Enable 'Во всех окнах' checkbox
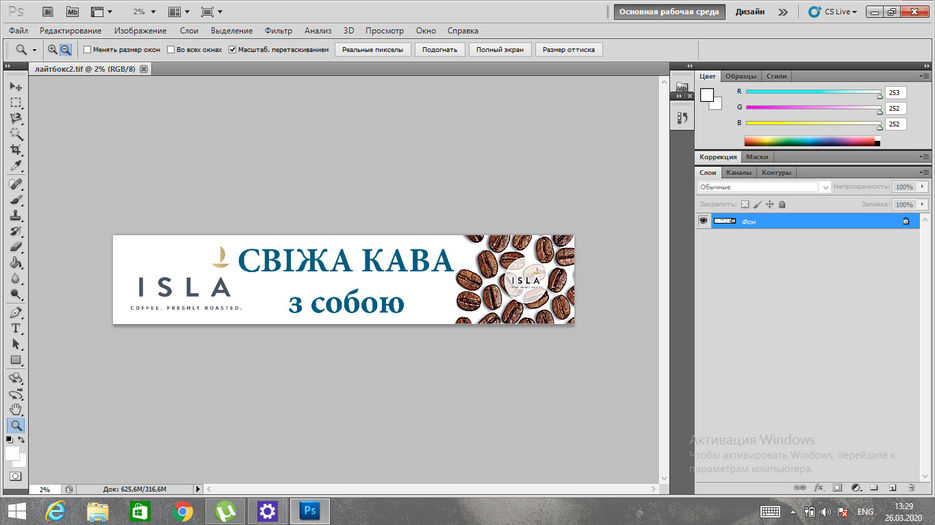 tap(171, 50)
